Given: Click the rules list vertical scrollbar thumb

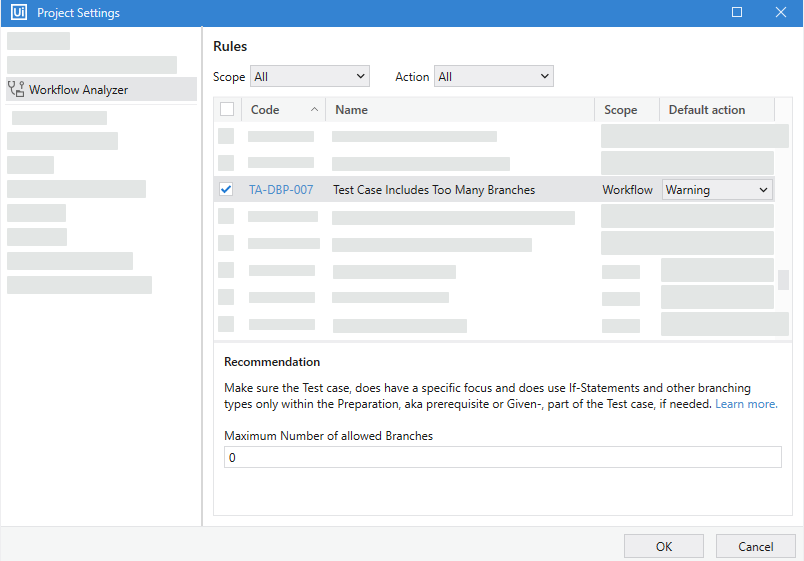Looking at the screenshot, I should click(783, 280).
